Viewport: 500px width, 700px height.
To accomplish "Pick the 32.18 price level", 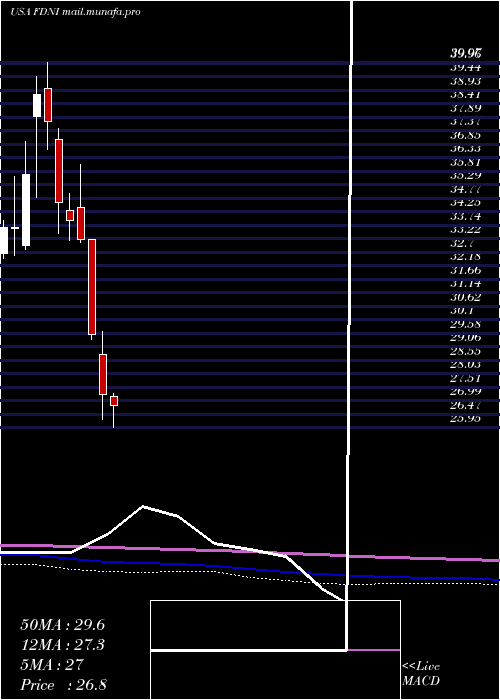I will [465, 257].
